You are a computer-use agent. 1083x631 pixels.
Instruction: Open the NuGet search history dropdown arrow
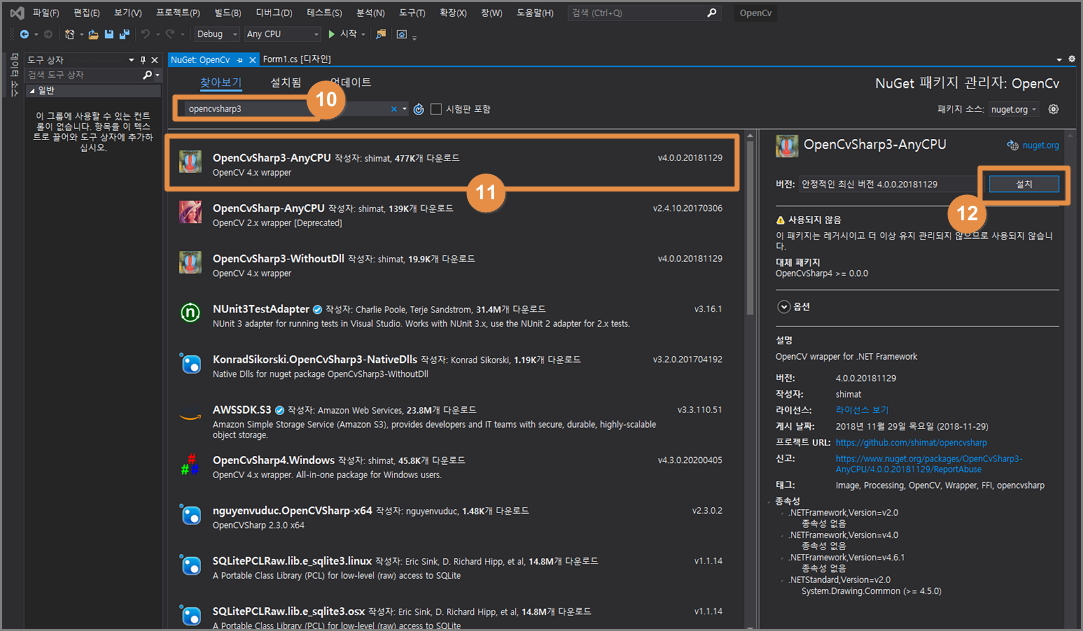click(405, 109)
